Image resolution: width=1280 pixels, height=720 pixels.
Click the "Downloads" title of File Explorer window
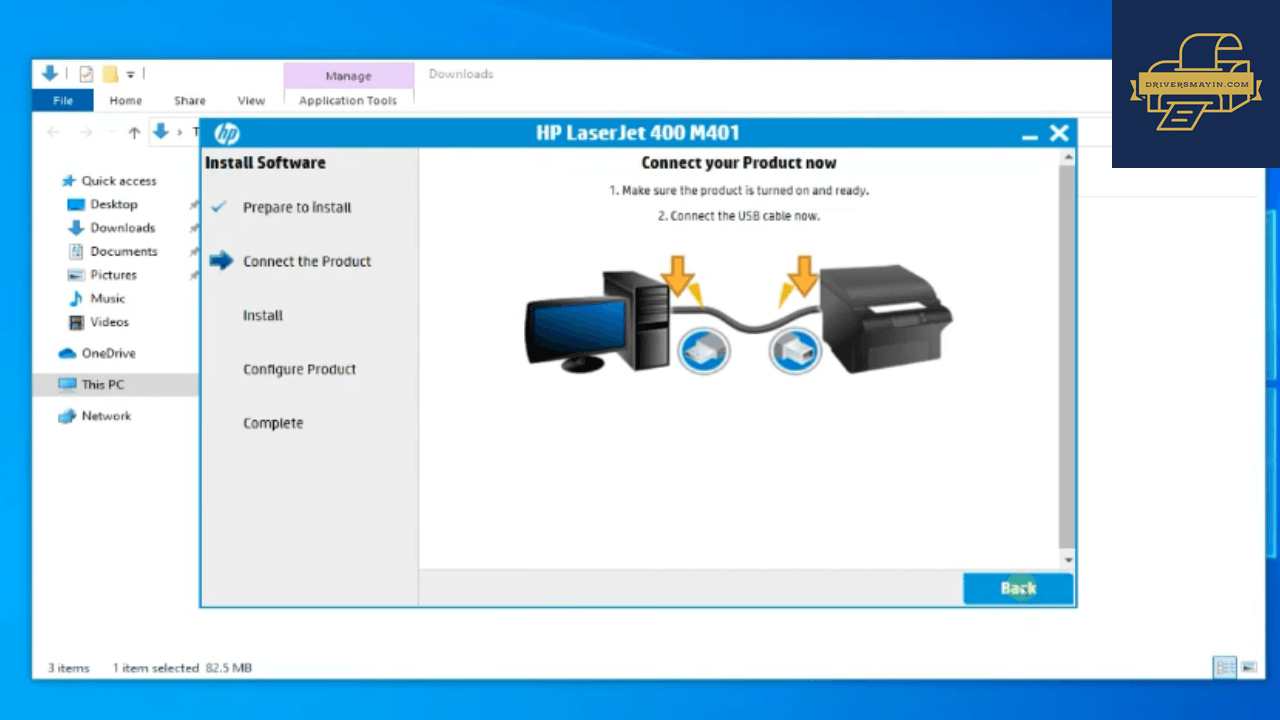[461, 74]
